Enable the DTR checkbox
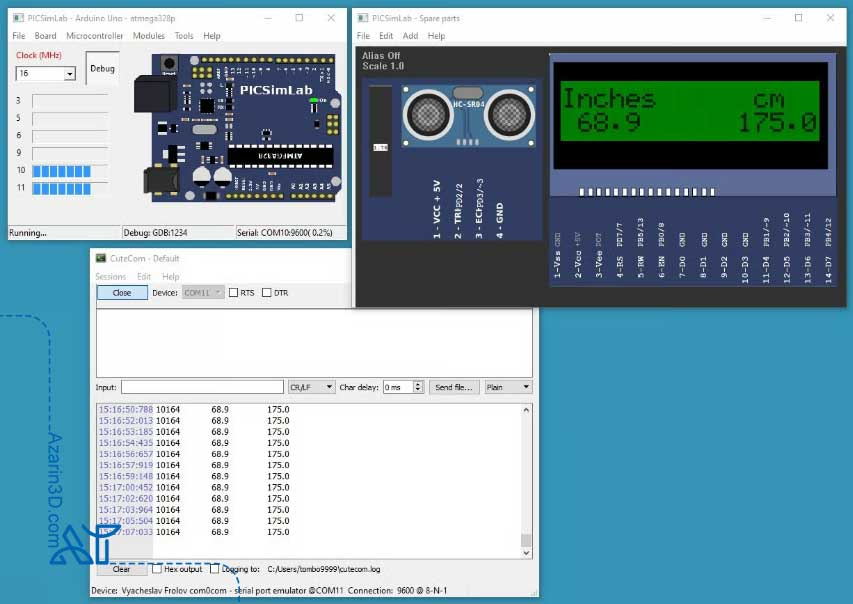Viewport: 853px width, 604px height. [x=266, y=293]
